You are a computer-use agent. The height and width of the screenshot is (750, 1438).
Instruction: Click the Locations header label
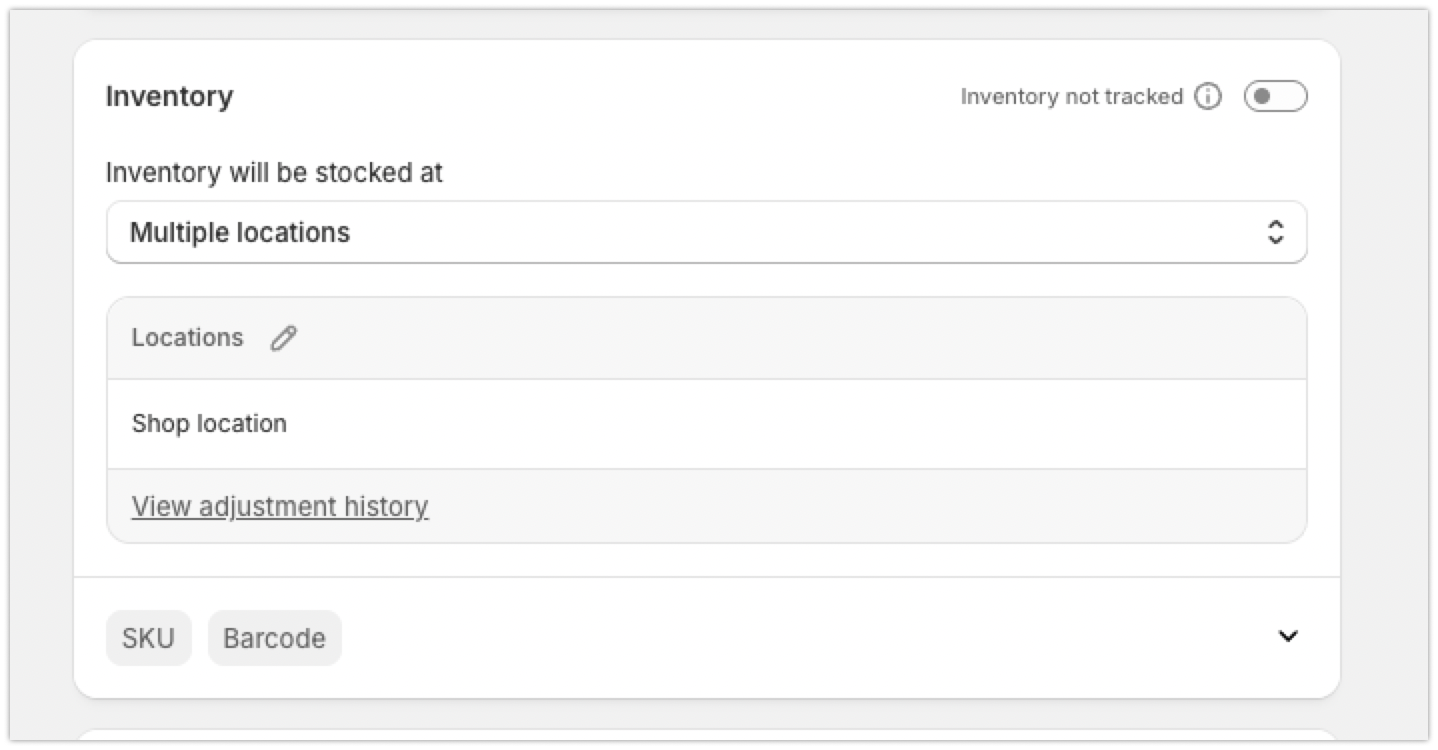(187, 338)
